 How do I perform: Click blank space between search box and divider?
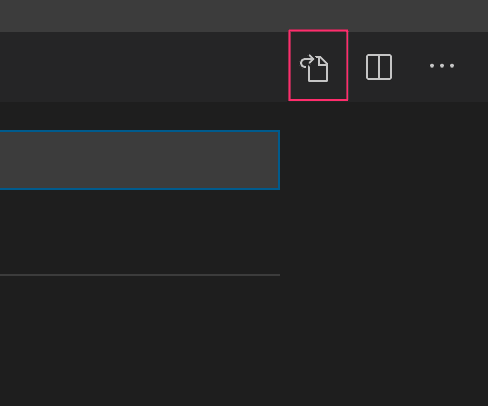(x=140, y=232)
